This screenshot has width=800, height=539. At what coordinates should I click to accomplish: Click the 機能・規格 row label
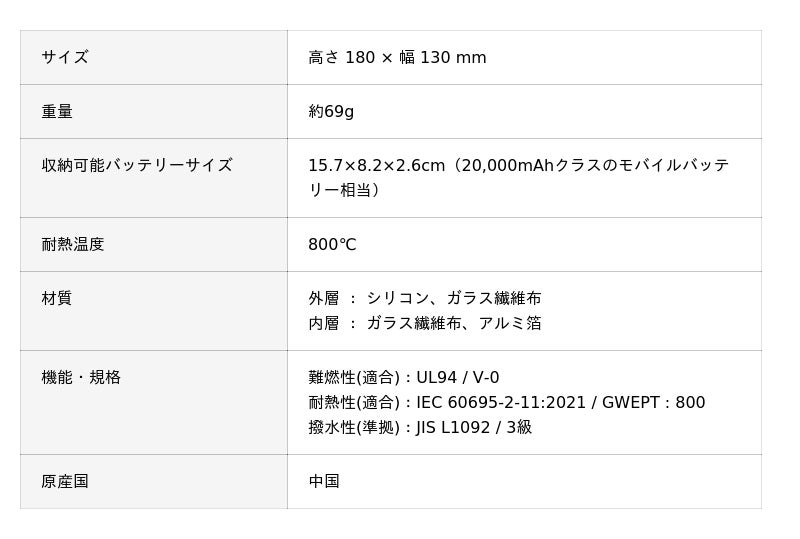[81, 377]
